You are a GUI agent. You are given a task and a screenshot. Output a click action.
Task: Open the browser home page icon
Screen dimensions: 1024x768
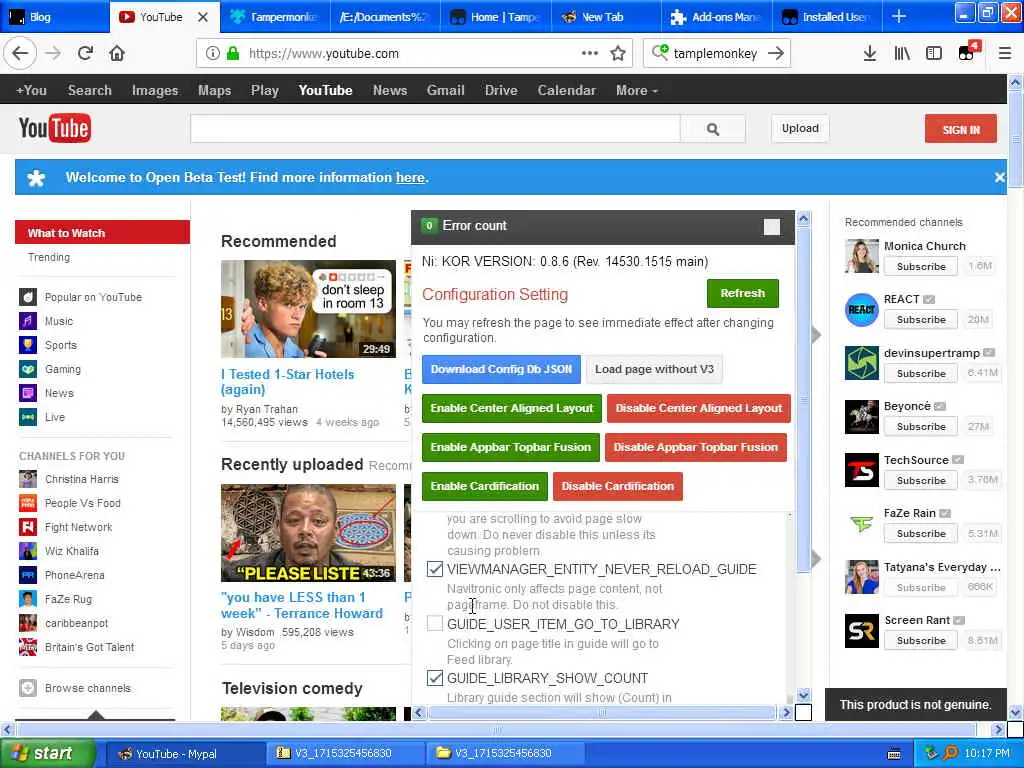(117, 53)
